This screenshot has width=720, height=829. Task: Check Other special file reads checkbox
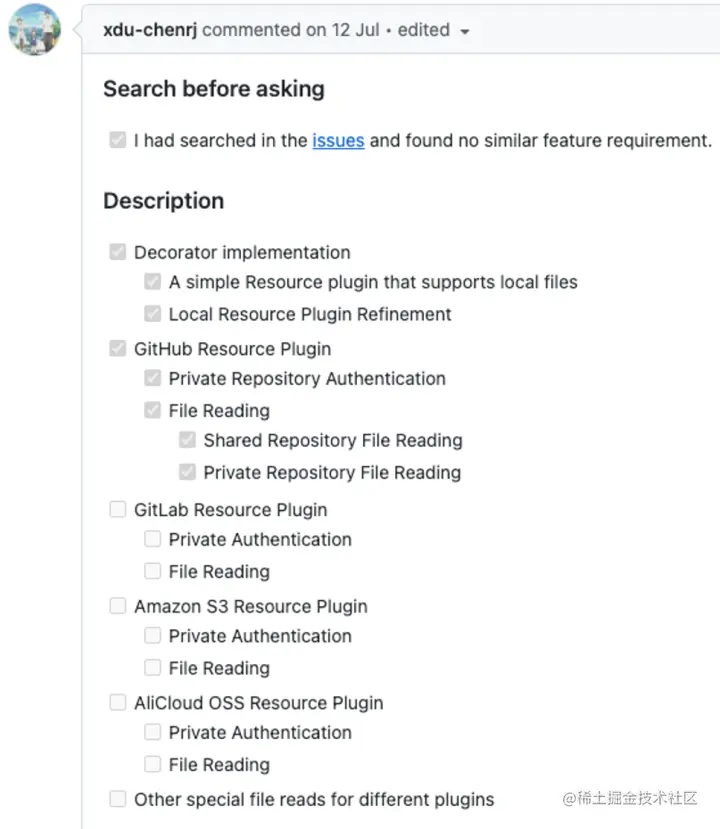click(x=118, y=799)
